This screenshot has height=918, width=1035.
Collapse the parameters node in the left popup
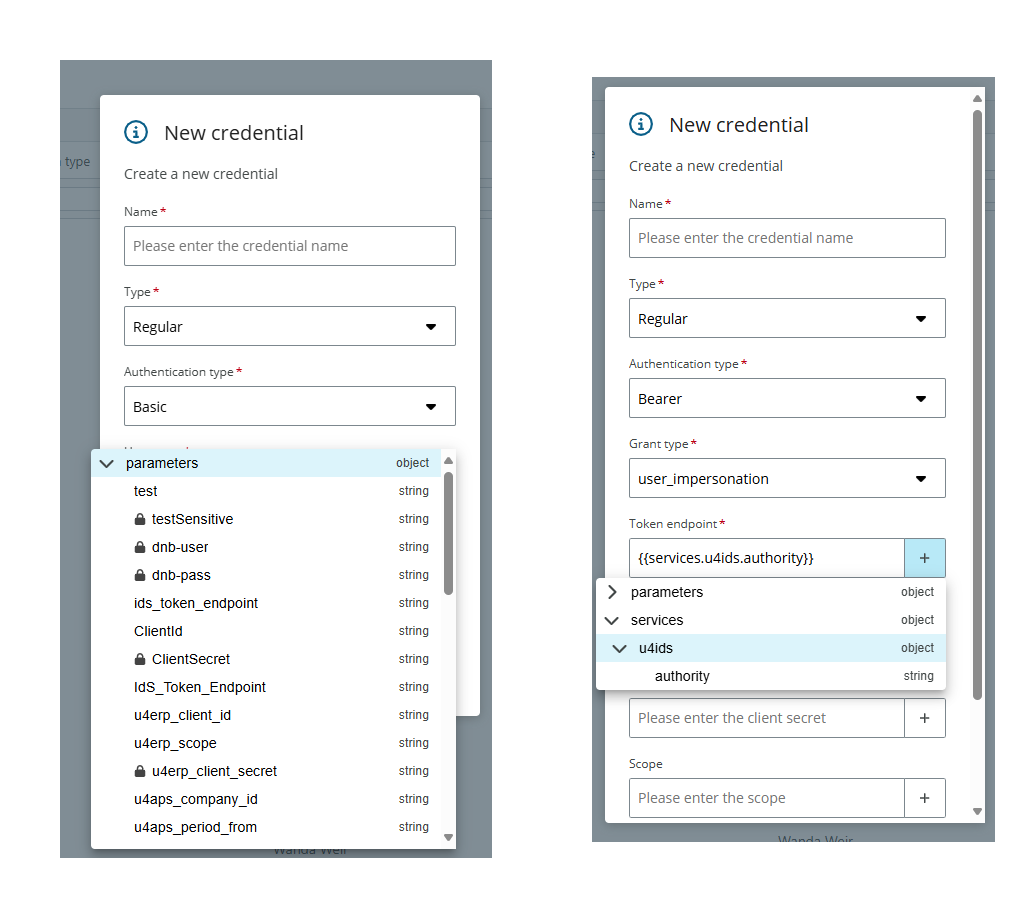pyautogui.click(x=106, y=463)
